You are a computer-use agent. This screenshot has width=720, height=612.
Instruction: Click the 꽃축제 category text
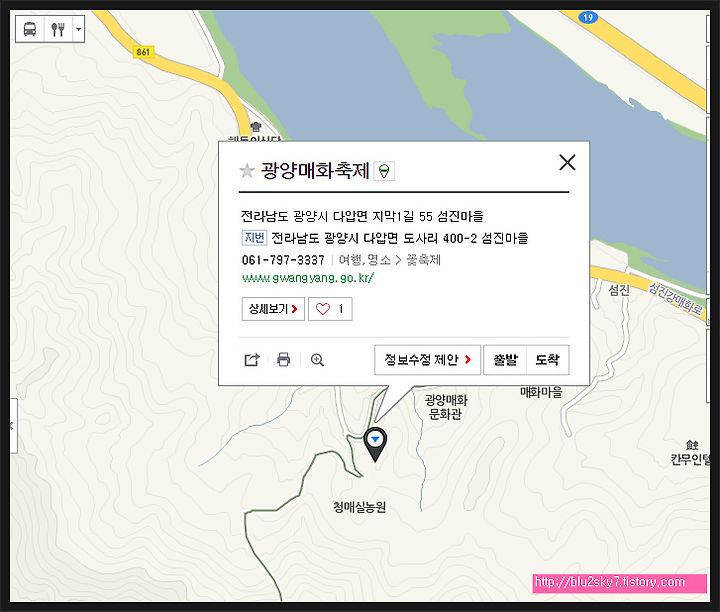[x=423, y=260]
